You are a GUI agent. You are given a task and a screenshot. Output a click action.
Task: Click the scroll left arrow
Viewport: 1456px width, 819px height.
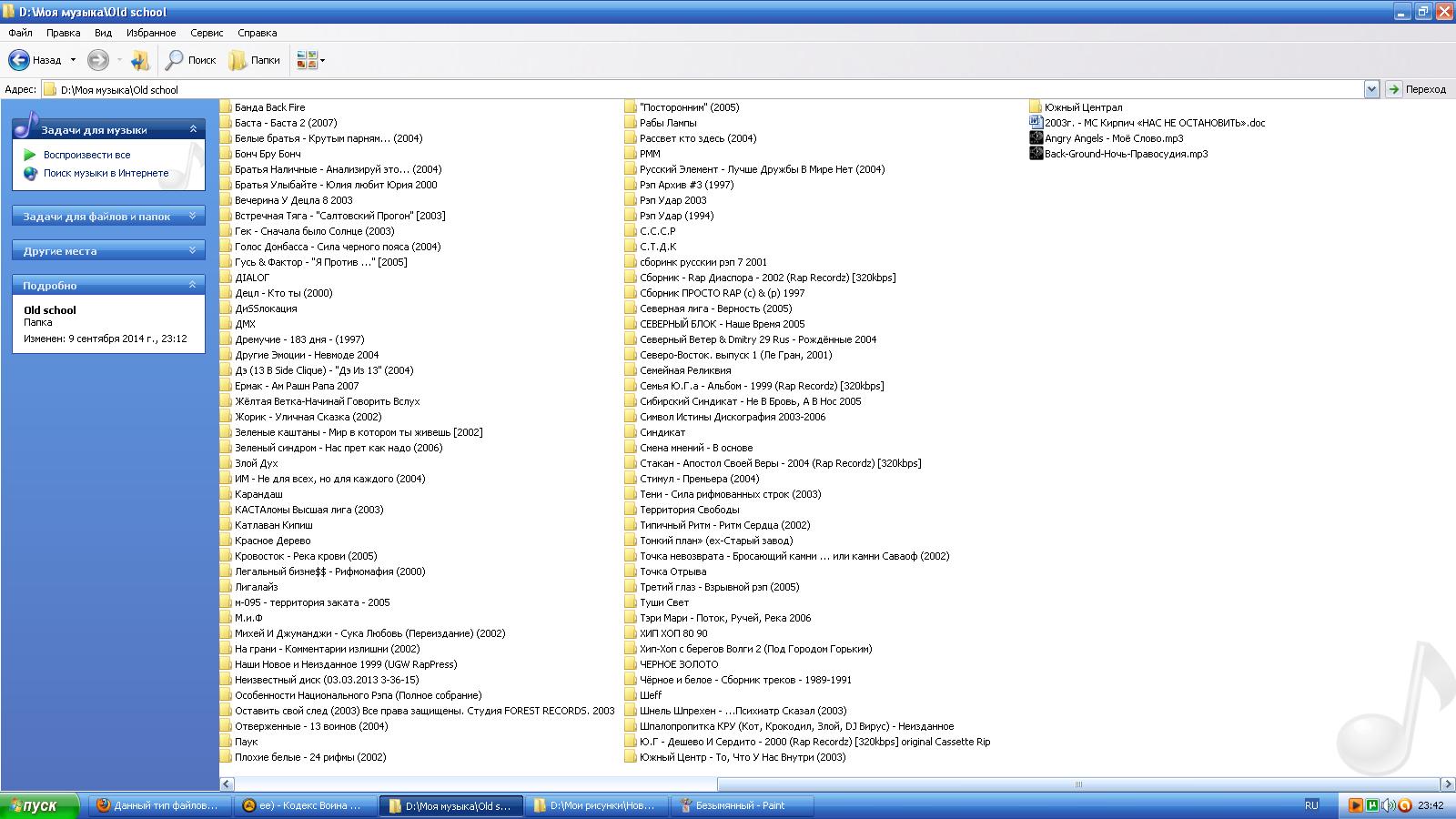click(227, 784)
